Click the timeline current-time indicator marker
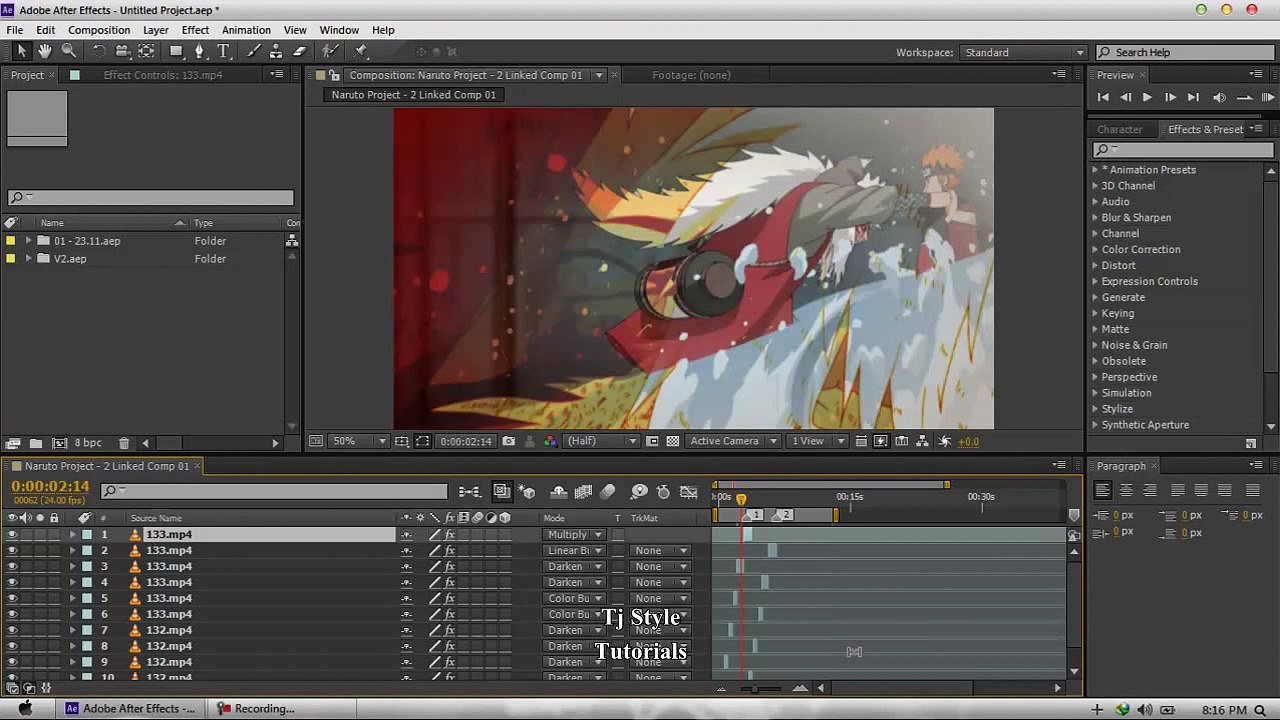The width and height of the screenshot is (1280, 720). click(741, 498)
